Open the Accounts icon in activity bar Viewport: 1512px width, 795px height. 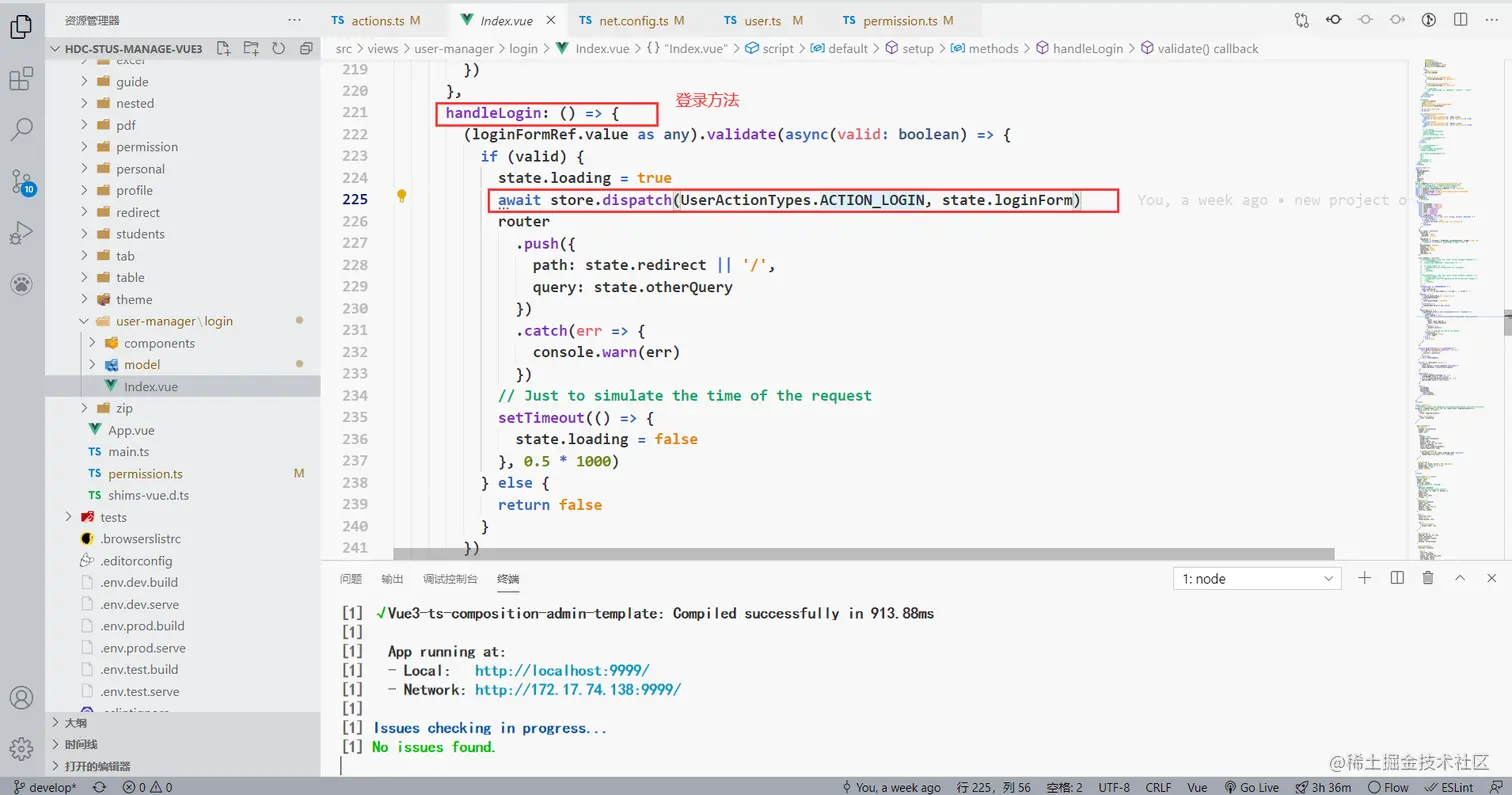21,698
